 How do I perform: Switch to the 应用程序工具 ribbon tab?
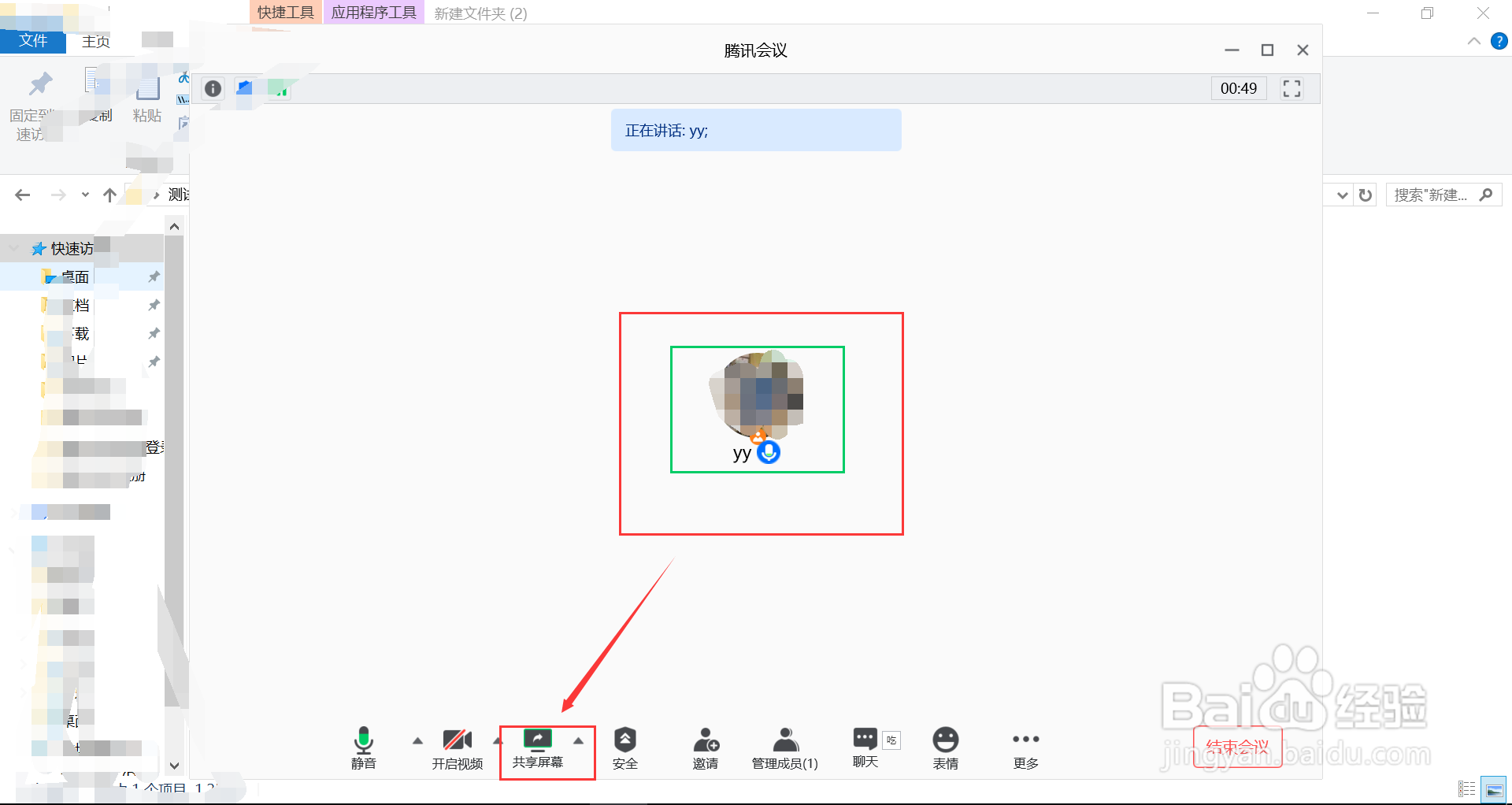click(x=373, y=12)
